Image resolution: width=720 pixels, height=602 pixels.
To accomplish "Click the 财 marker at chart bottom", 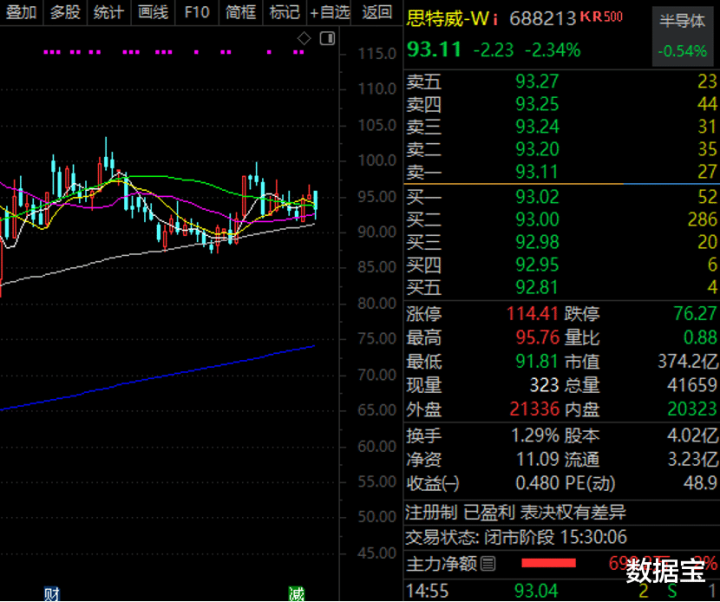I will (x=52, y=594).
